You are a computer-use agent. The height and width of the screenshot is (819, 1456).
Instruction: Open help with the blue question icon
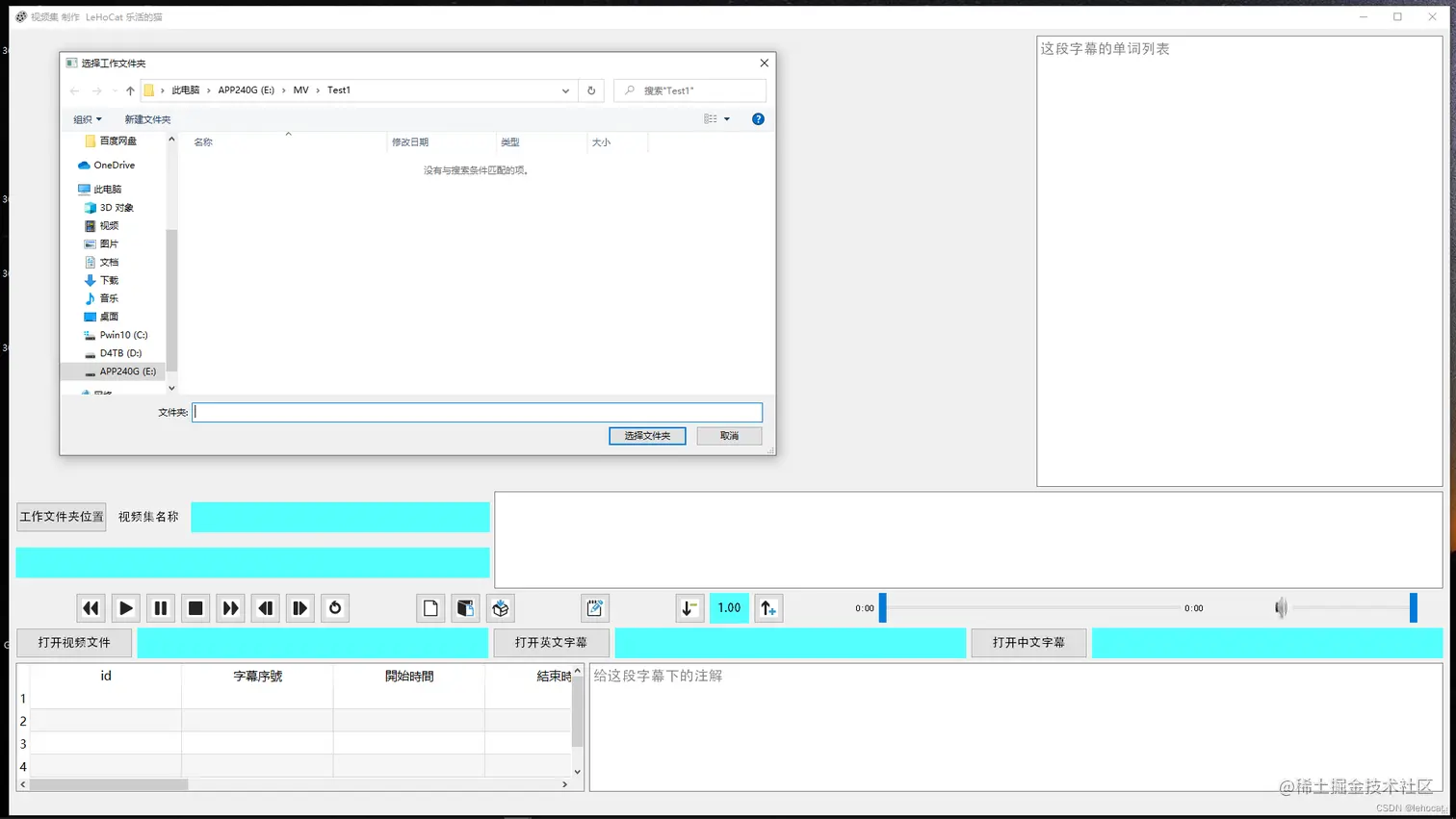758,119
